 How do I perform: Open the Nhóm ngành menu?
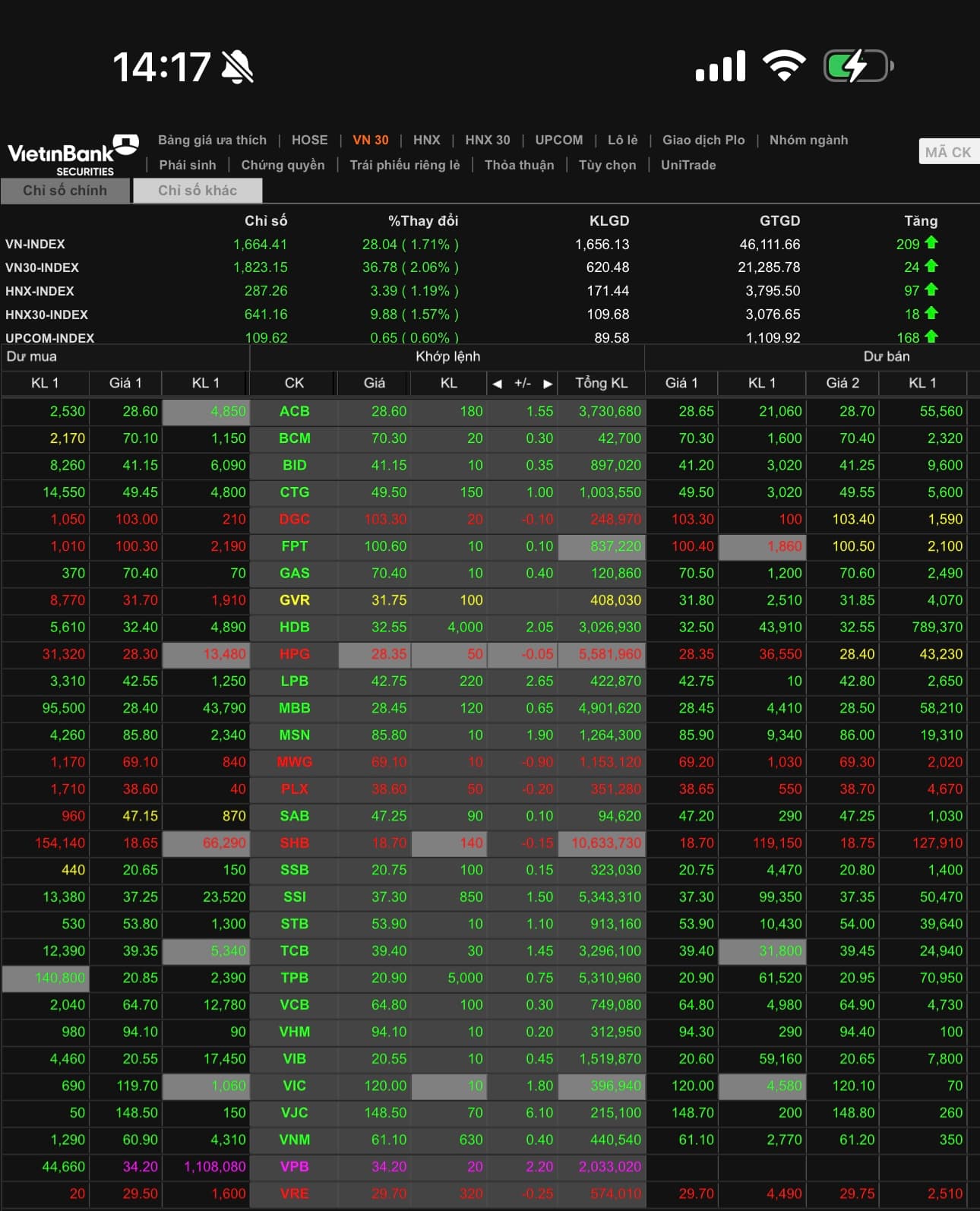(x=808, y=140)
